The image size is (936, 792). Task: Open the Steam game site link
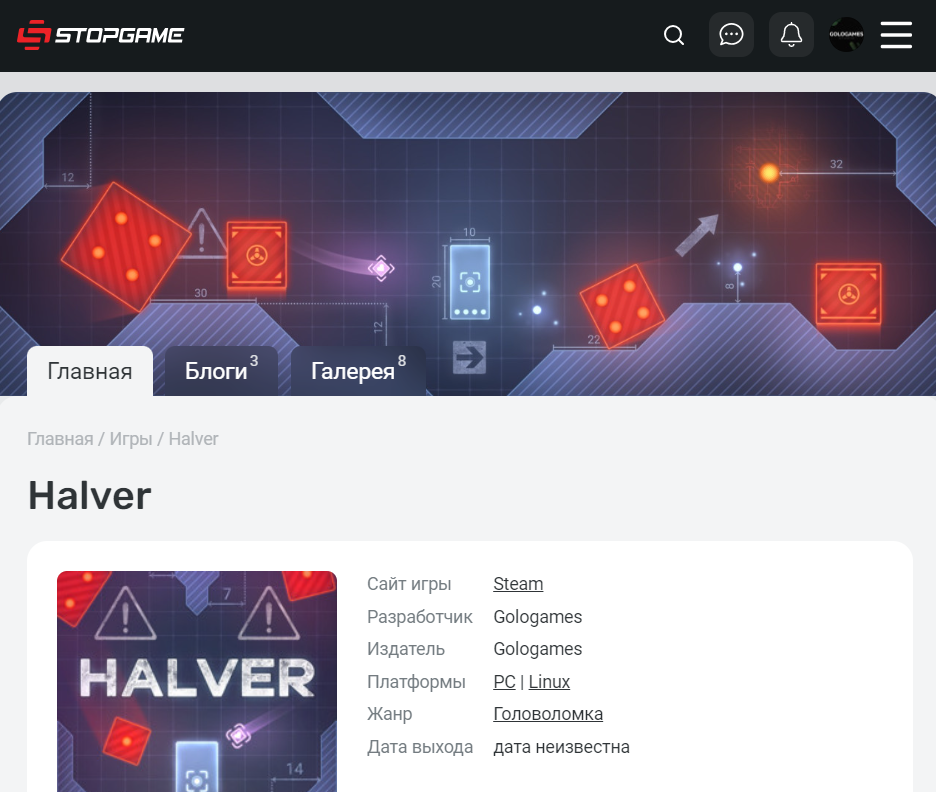click(x=518, y=584)
